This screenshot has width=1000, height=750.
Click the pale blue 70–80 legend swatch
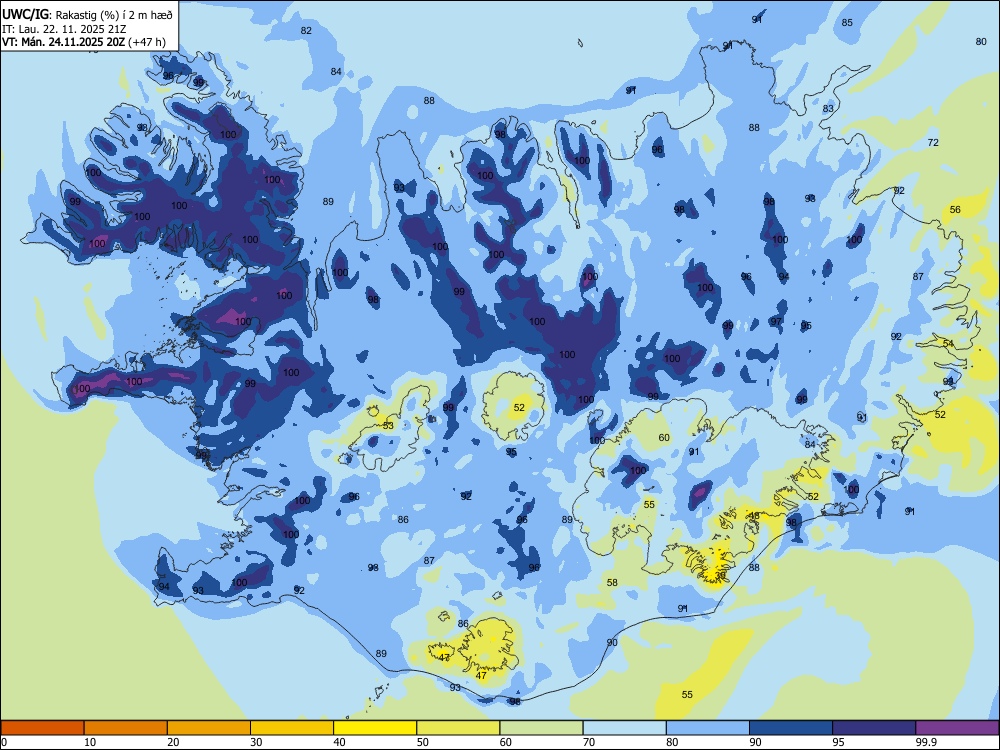[x=625, y=728]
